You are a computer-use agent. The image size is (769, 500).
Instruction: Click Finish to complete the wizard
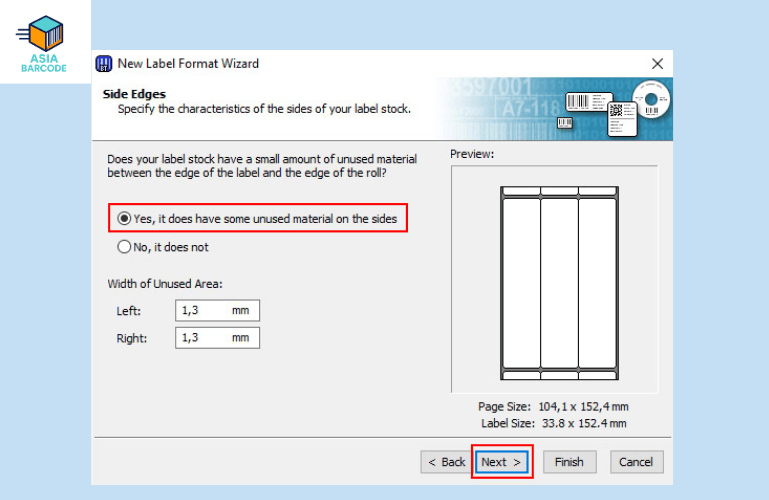click(x=569, y=462)
